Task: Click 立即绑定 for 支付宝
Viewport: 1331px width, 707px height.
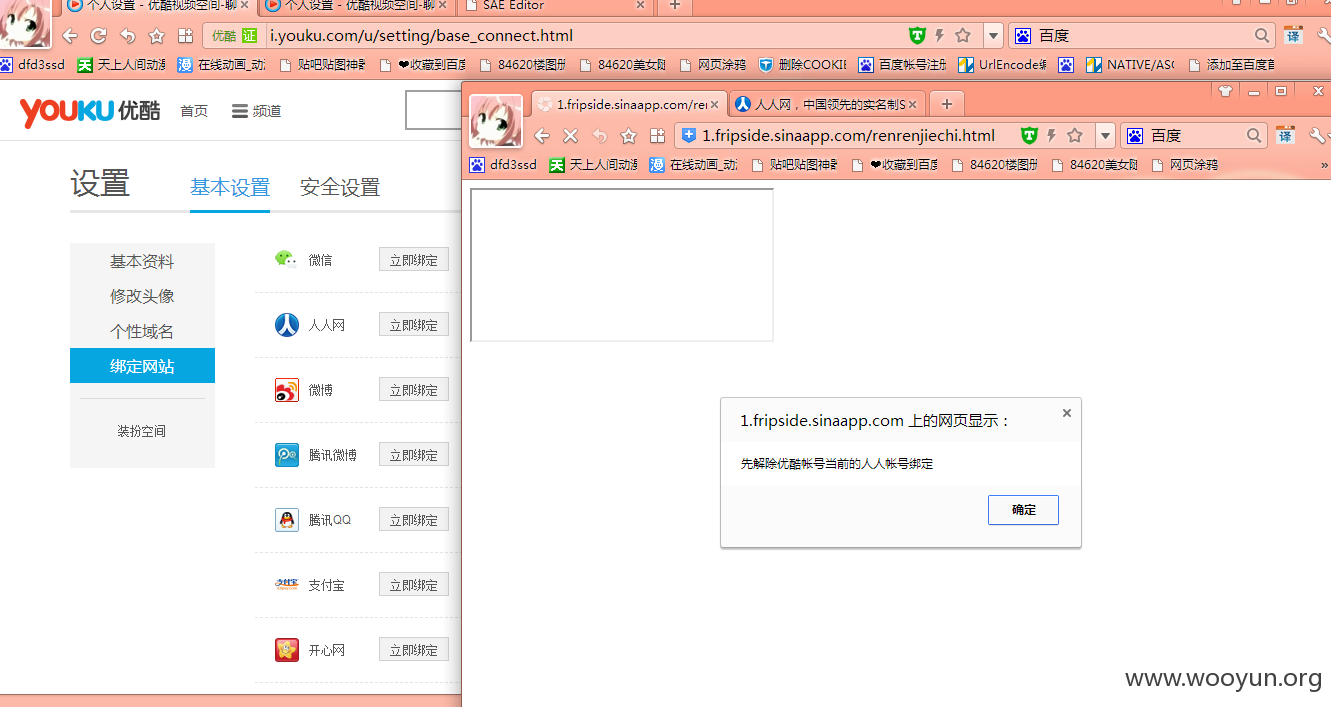Action: coord(414,585)
